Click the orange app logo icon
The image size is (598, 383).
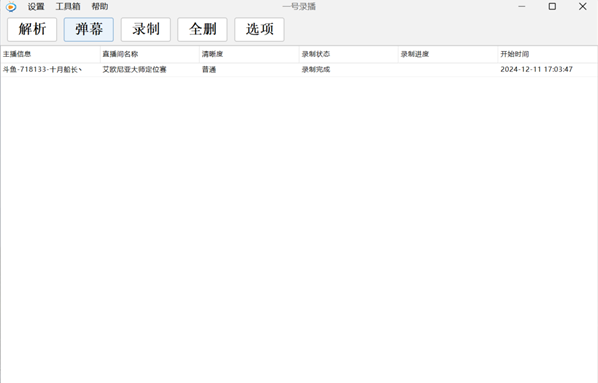[11, 6]
